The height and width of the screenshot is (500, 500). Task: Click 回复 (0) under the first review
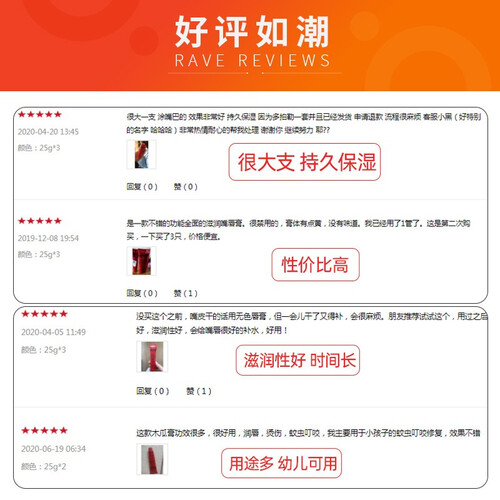point(142,186)
